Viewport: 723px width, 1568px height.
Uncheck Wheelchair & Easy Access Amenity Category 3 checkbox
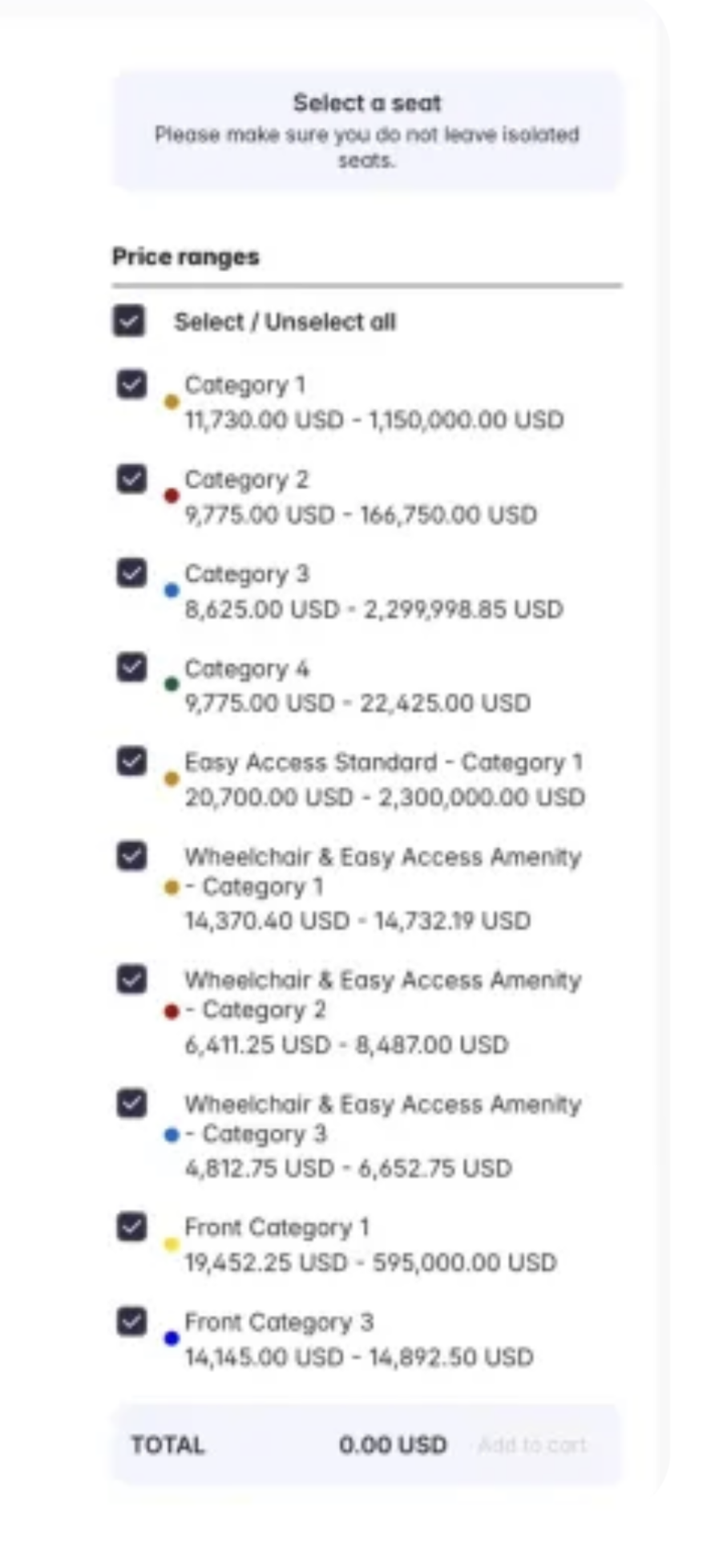click(x=131, y=1104)
